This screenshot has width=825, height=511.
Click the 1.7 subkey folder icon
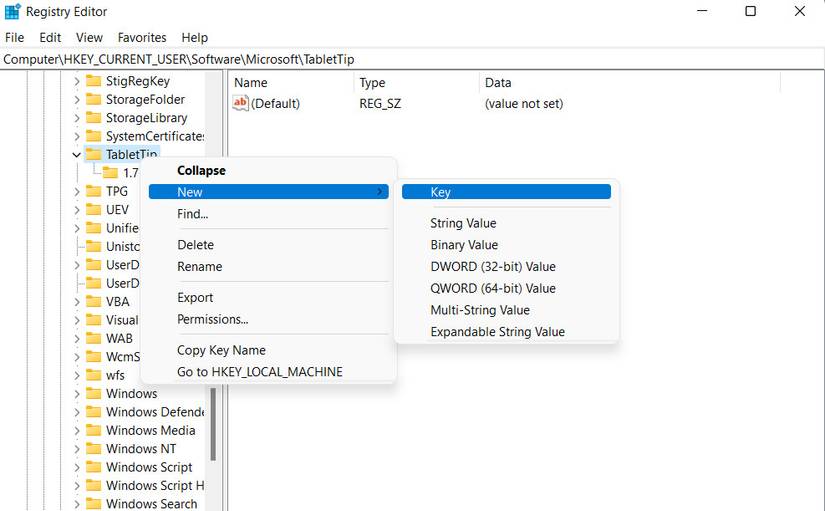pos(110,172)
